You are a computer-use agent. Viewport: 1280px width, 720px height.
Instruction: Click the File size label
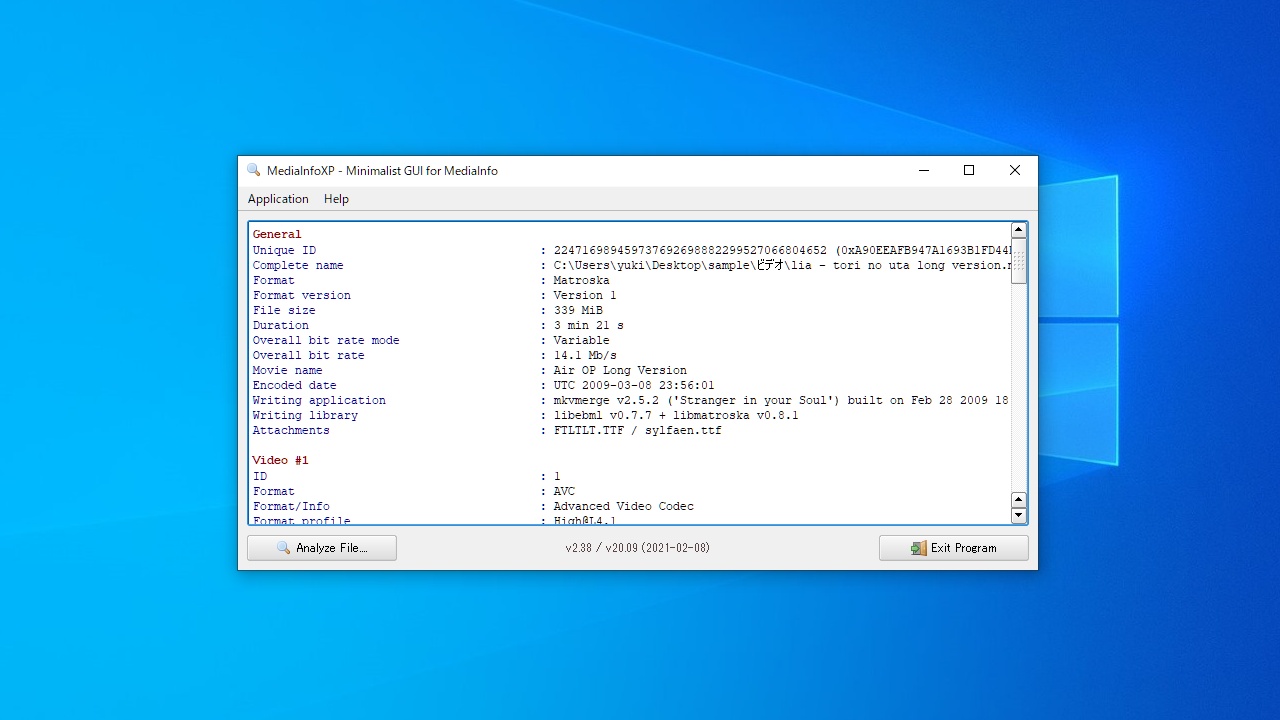284,310
